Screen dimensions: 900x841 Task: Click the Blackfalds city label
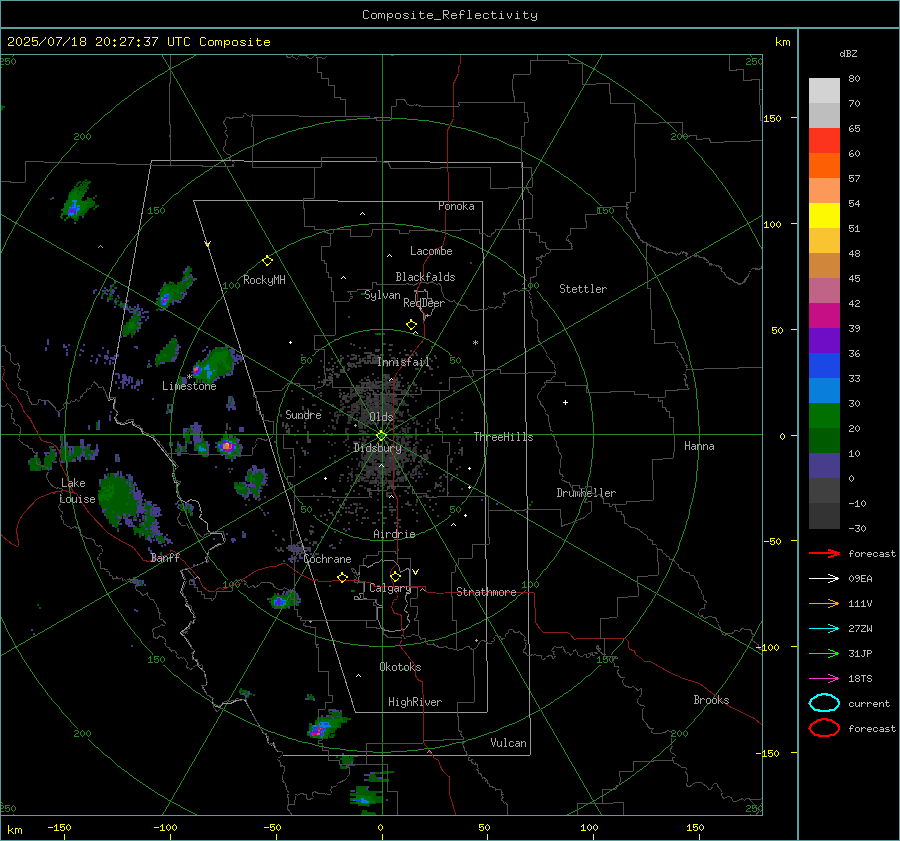(x=425, y=277)
